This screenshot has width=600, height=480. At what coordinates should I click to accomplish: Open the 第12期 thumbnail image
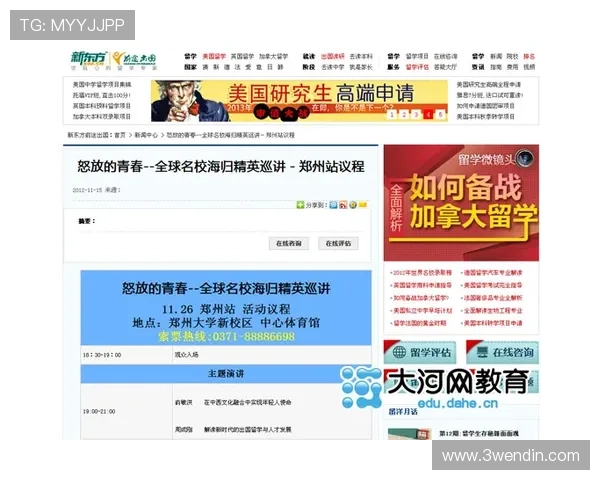409,434
